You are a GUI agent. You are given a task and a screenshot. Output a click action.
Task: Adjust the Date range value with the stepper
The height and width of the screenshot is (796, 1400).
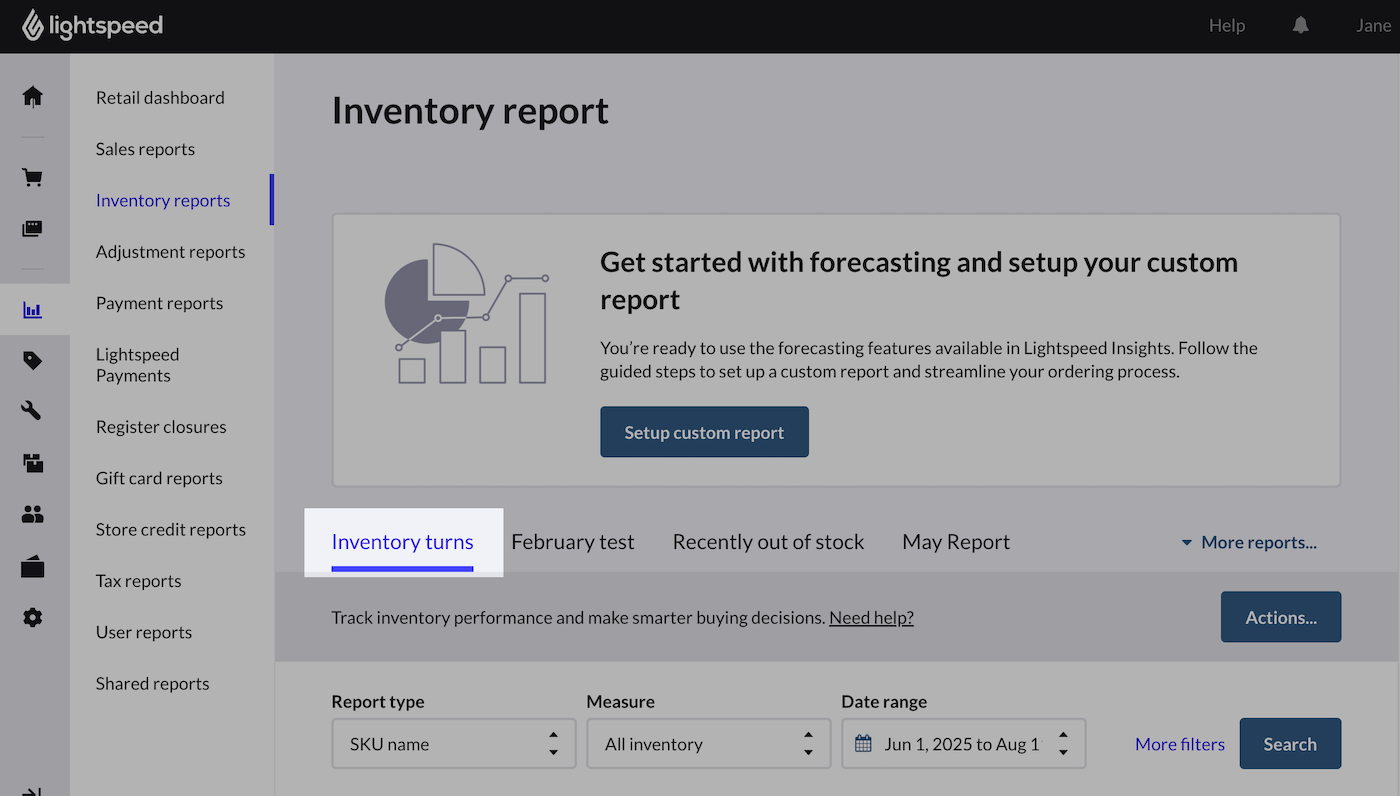[x=1064, y=743]
